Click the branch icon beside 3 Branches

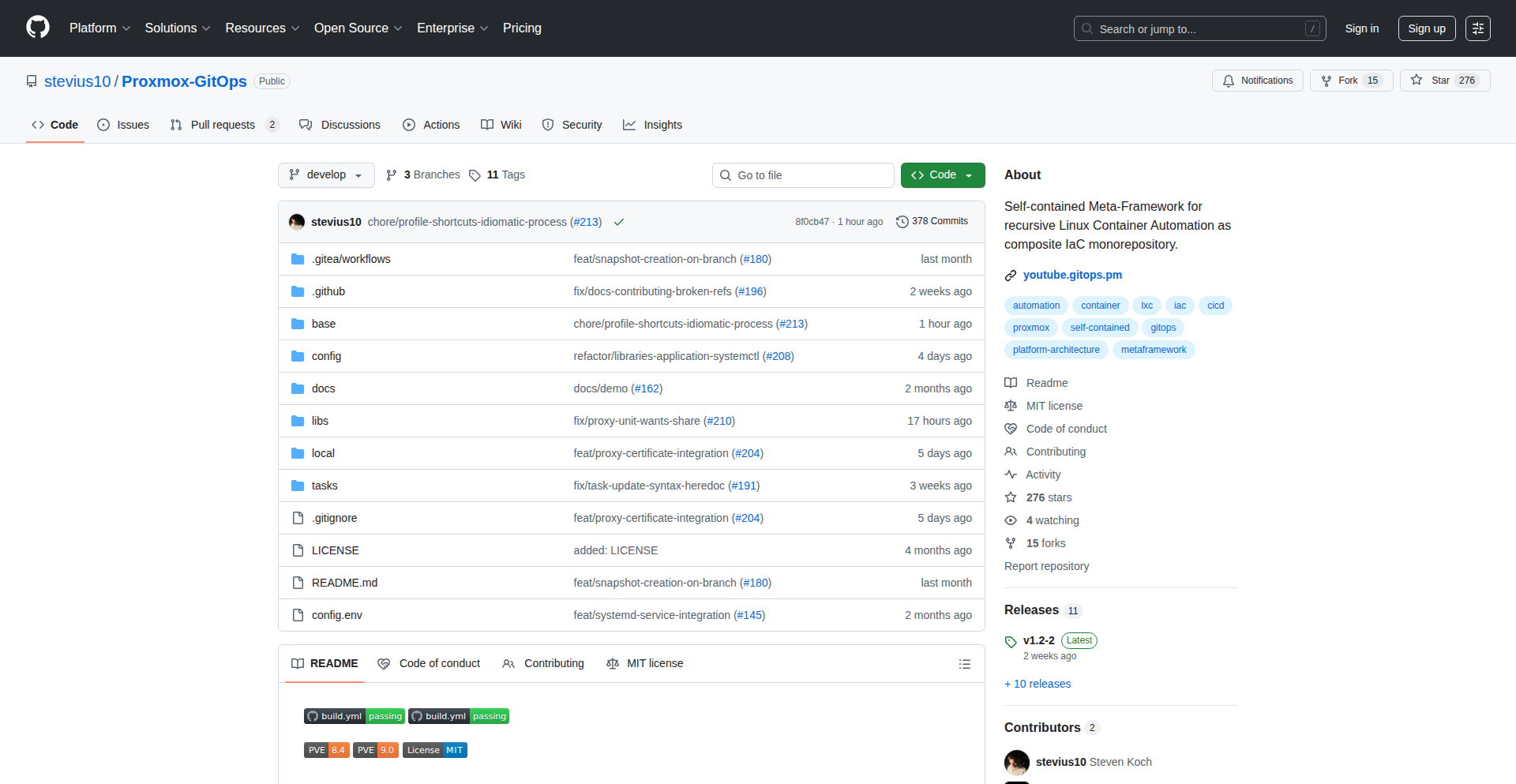click(392, 174)
